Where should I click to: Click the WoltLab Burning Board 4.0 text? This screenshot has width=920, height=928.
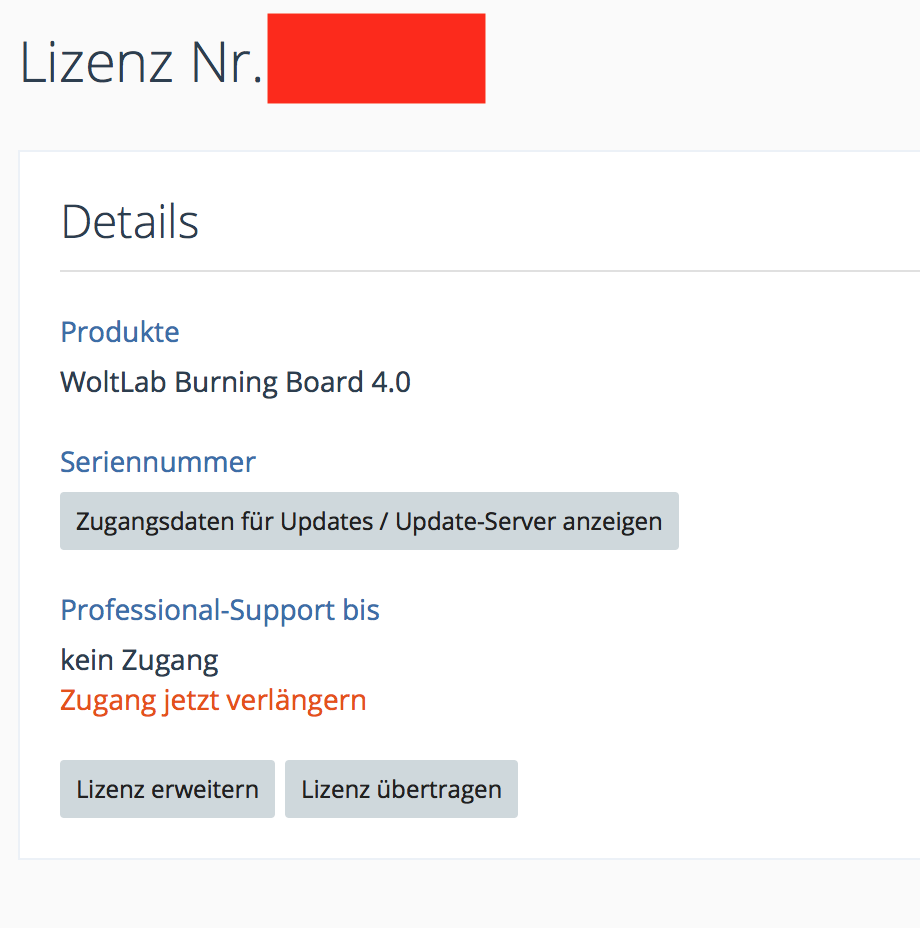point(235,382)
